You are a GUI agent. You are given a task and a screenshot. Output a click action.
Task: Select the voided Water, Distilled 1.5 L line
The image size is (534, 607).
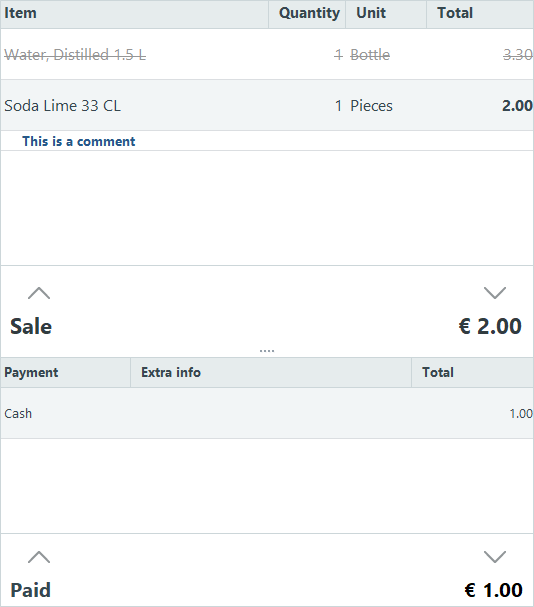pos(267,54)
